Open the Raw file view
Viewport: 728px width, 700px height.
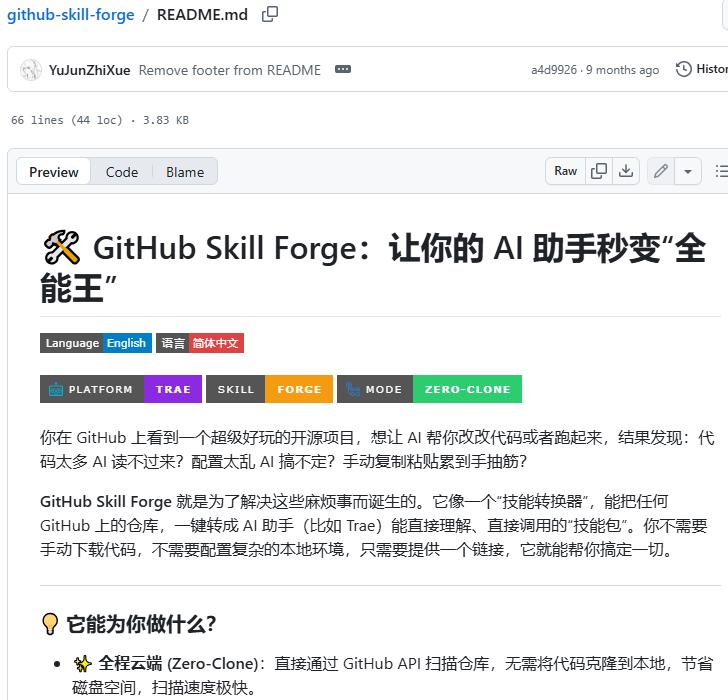coord(565,171)
